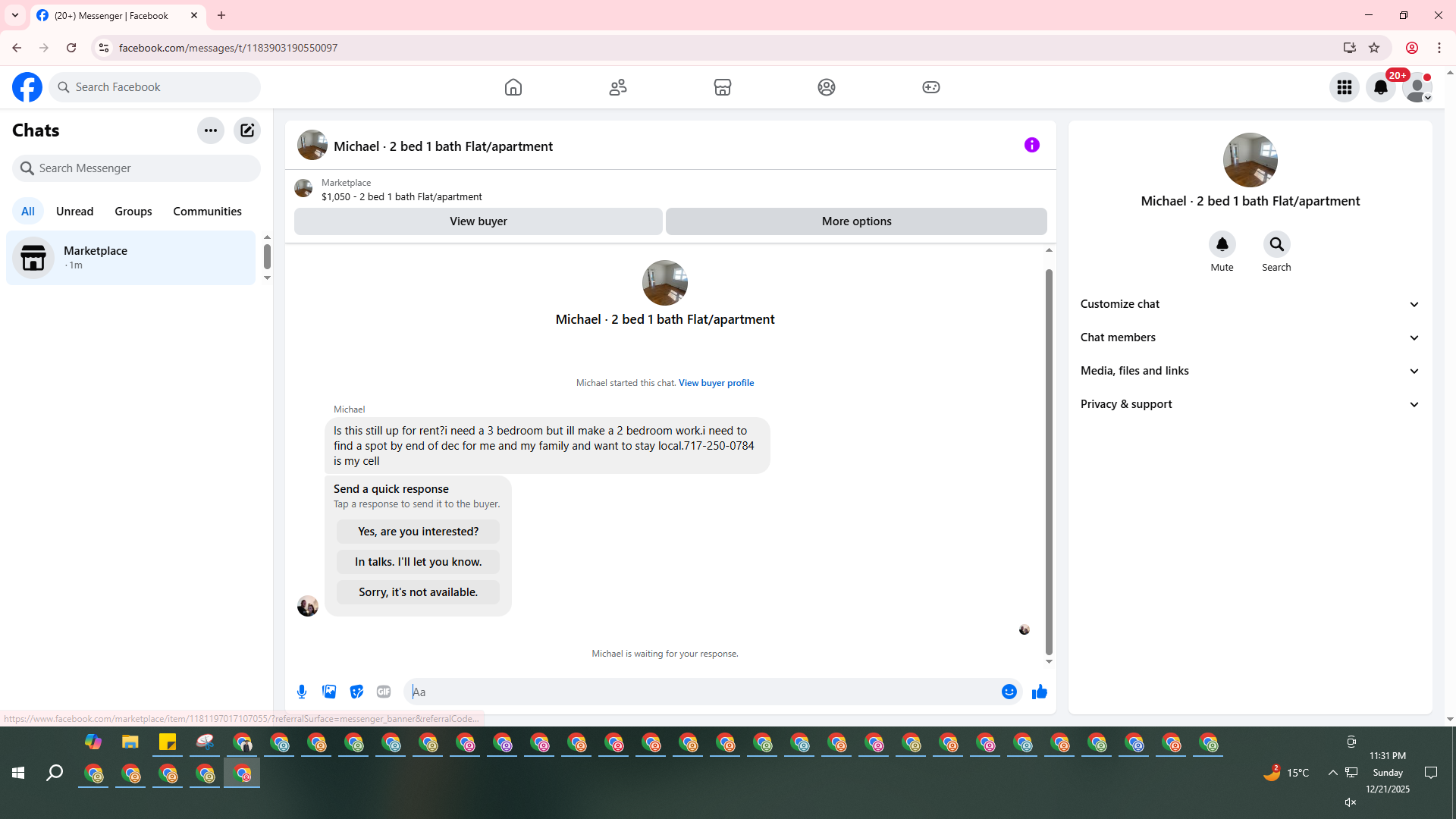This screenshot has width=1456, height=819.
Task: Click the Search Facebook field
Action: tap(155, 87)
